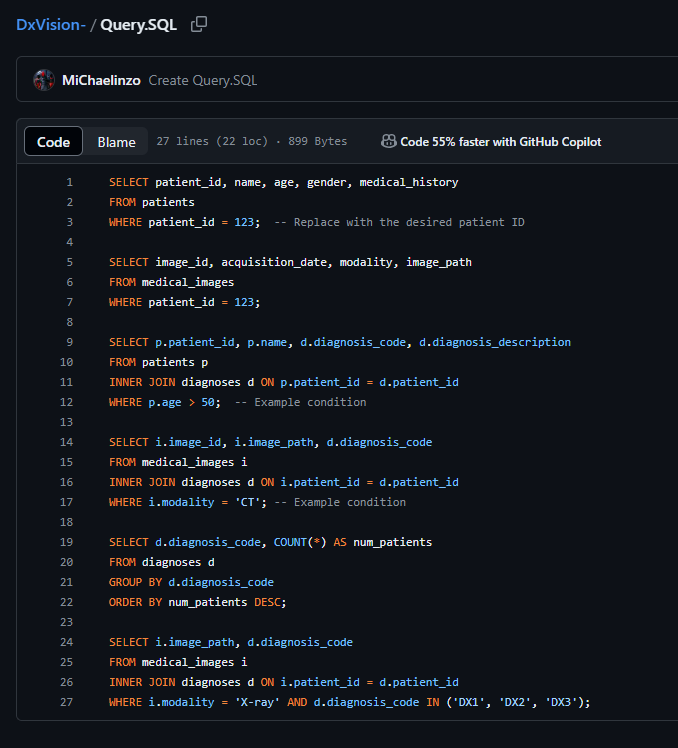
Task: Select line number 22 with ORDER BY
Action: coord(67,602)
